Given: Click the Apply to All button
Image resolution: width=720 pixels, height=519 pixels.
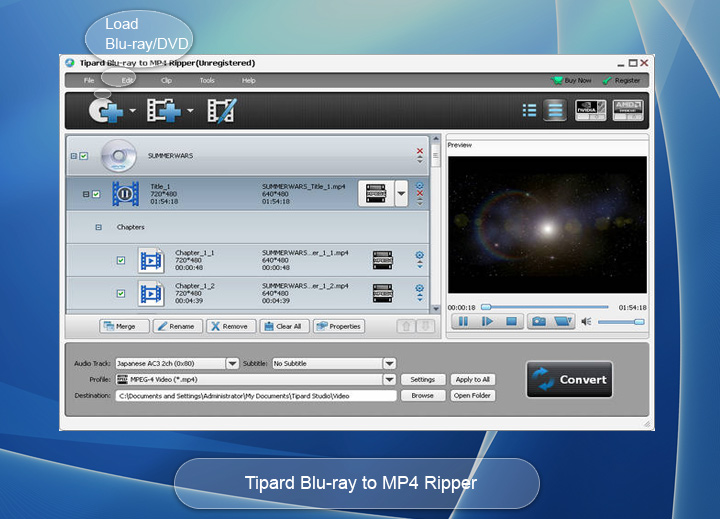Looking at the screenshot, I should [x=472, y=379].
